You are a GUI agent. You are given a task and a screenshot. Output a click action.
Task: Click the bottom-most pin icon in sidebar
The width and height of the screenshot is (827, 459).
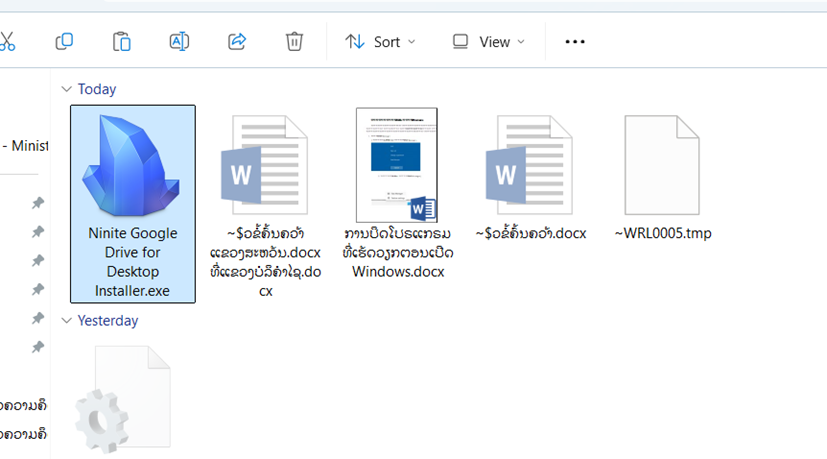point(38,347)
